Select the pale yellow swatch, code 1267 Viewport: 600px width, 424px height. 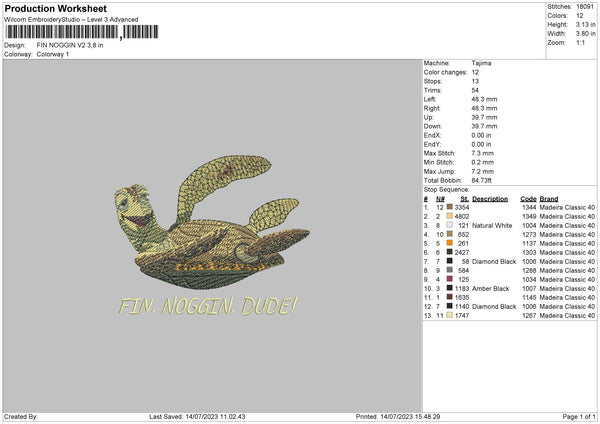click(x=450, y=315)
